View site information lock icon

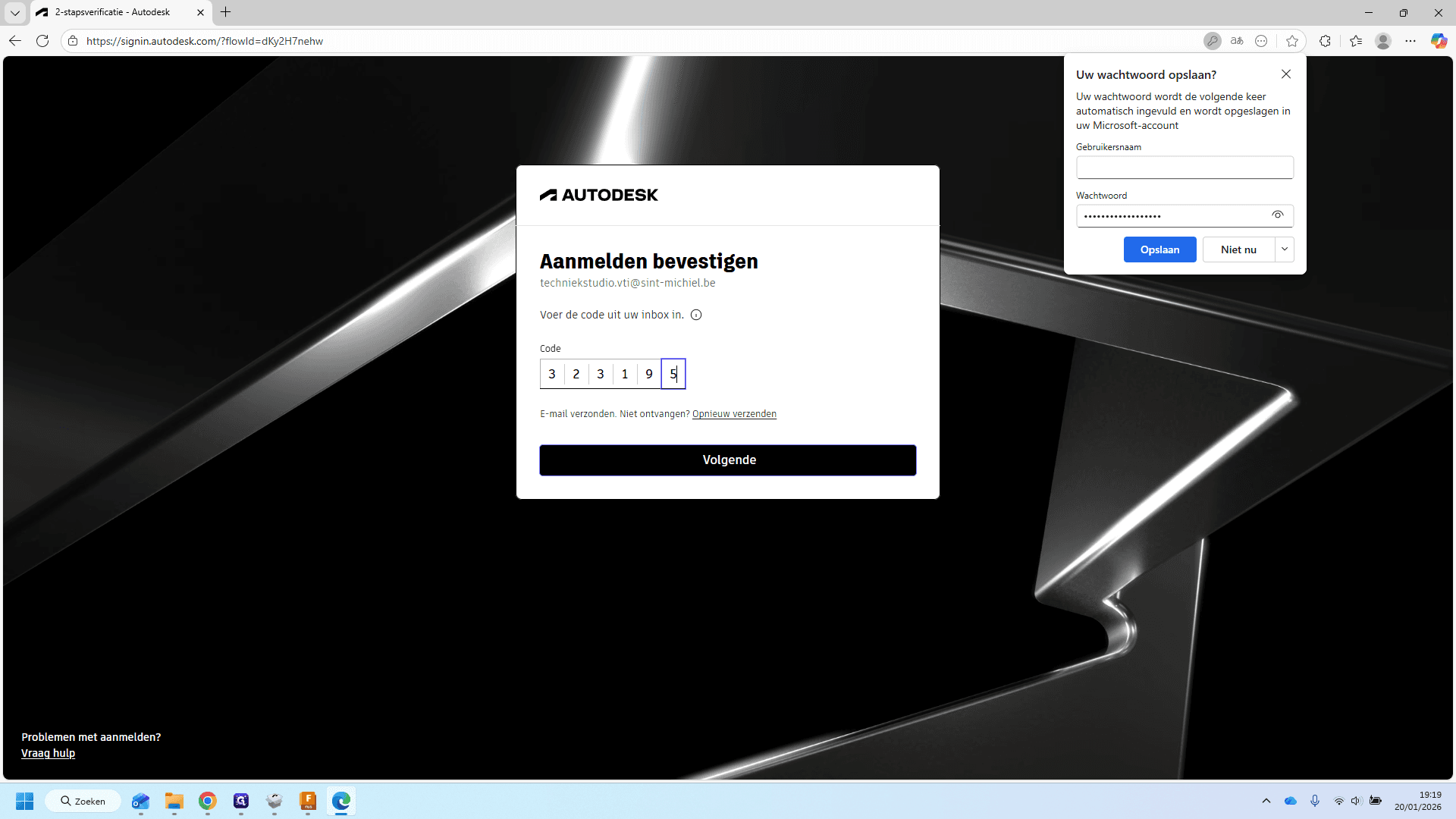(73, 41)
